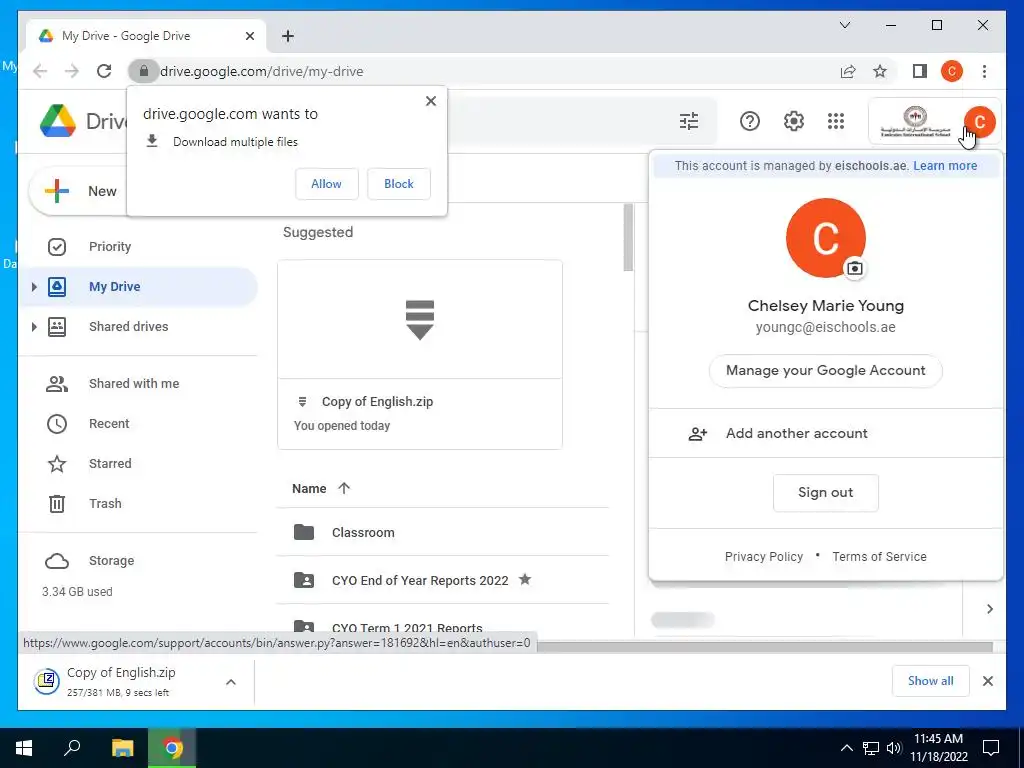The height and width of the screenshot is (768, 1024).
Task: Show hidden system tray icons
Action: [x=846, y=748]
